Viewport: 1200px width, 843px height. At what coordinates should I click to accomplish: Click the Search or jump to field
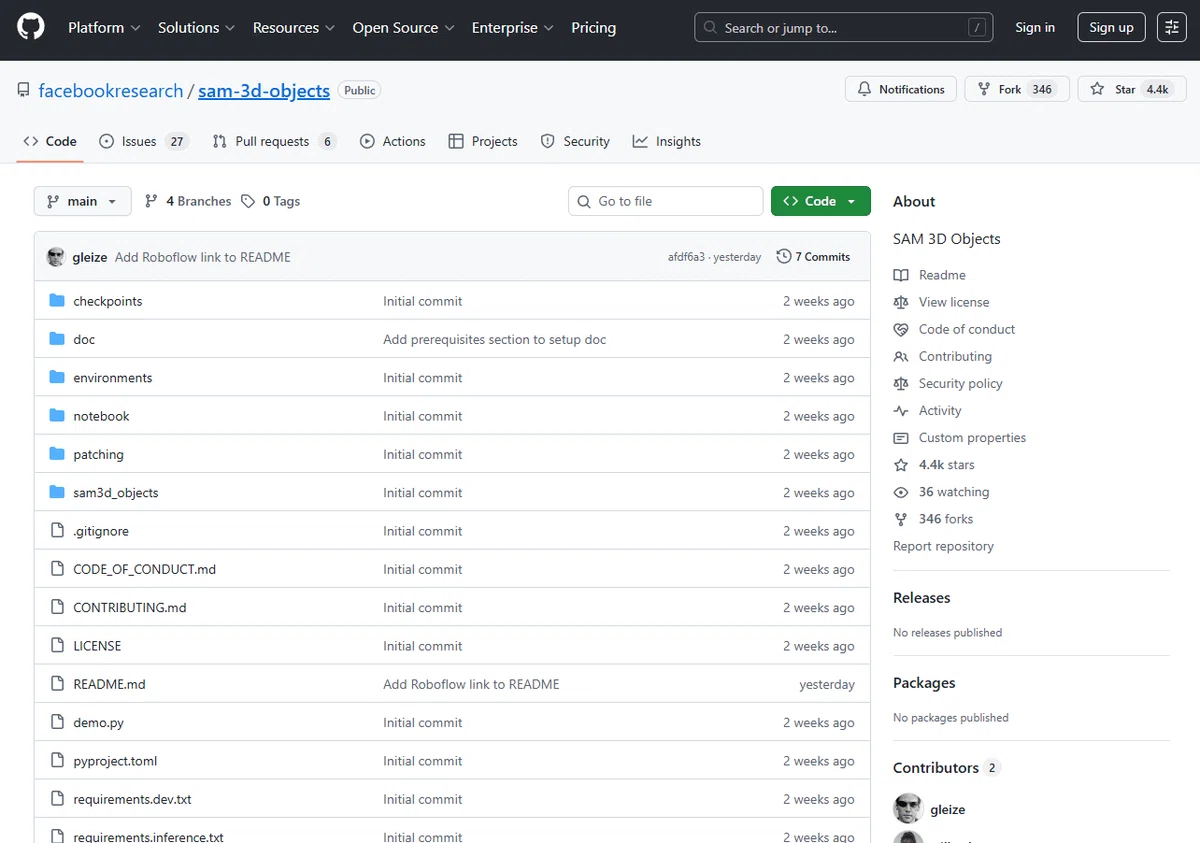844,27
